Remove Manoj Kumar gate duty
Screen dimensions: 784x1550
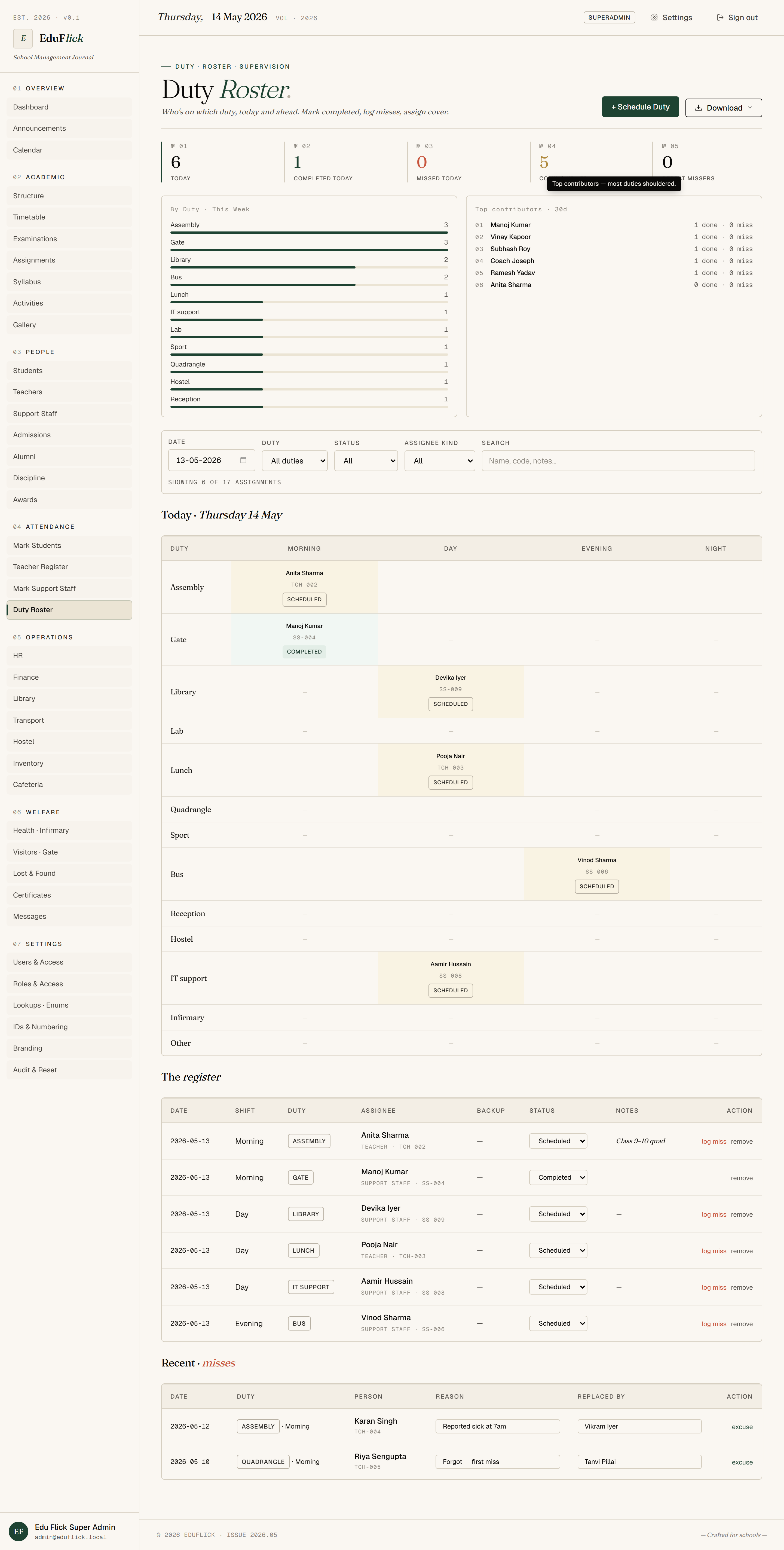coord(741,1178)
